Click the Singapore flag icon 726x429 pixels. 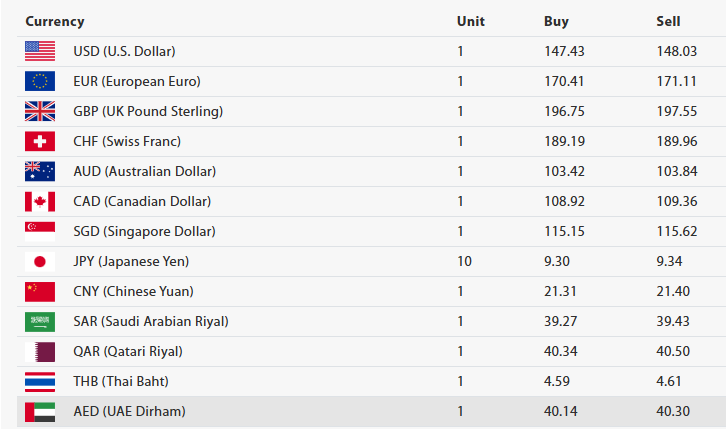[40, 231]
